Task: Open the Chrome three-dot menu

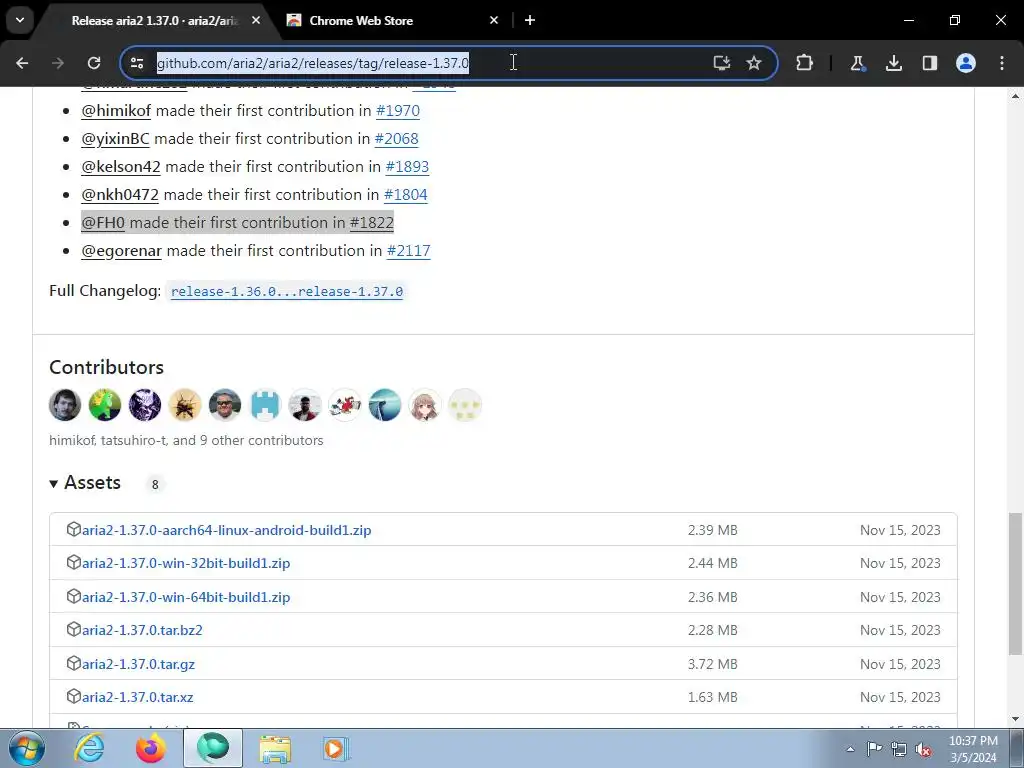Action: point(1002,63)
